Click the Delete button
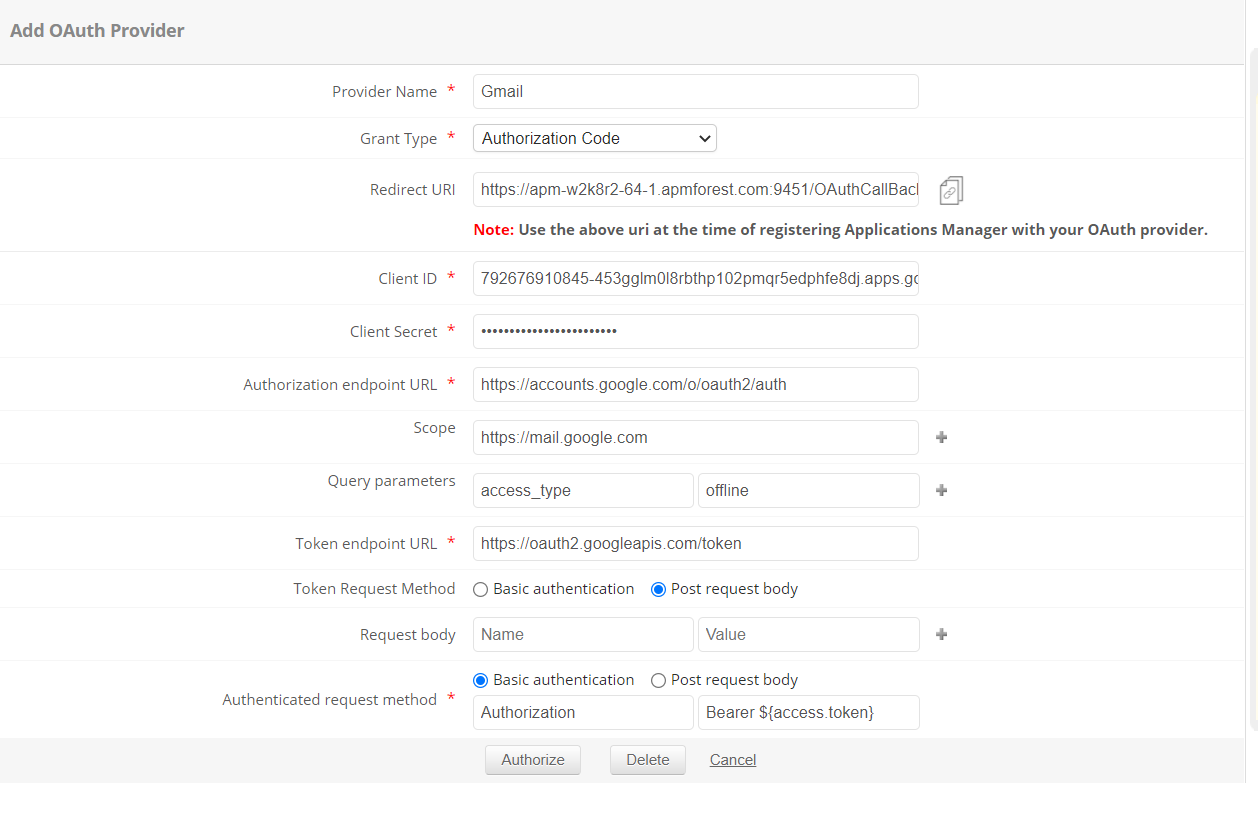The image size is (1258, 821). (x=647, y=760)
